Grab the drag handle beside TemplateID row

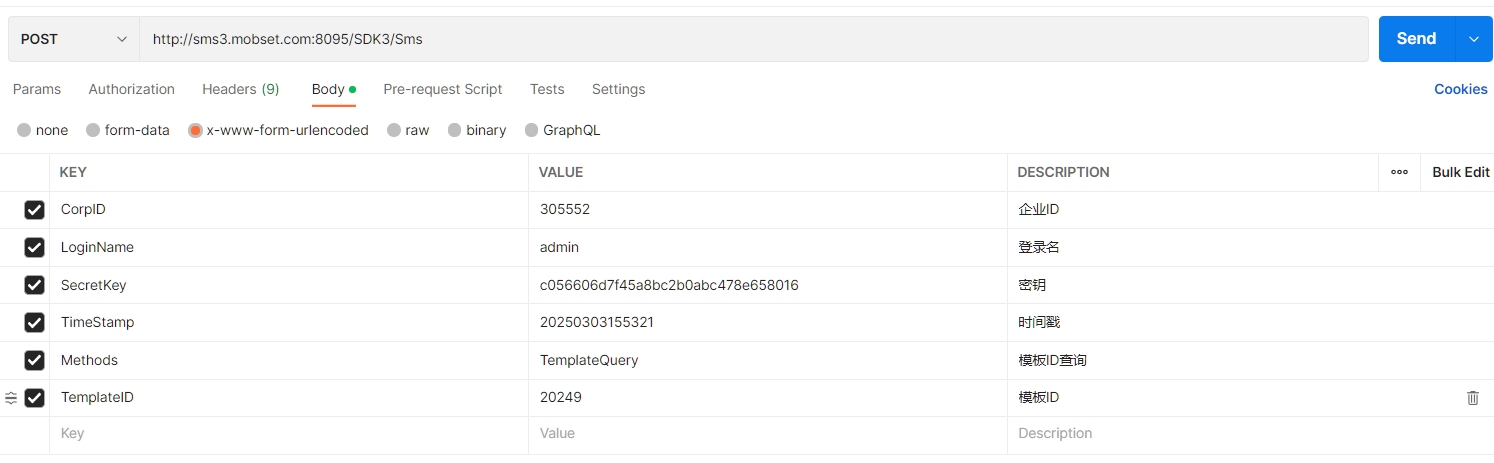[11, 398]
